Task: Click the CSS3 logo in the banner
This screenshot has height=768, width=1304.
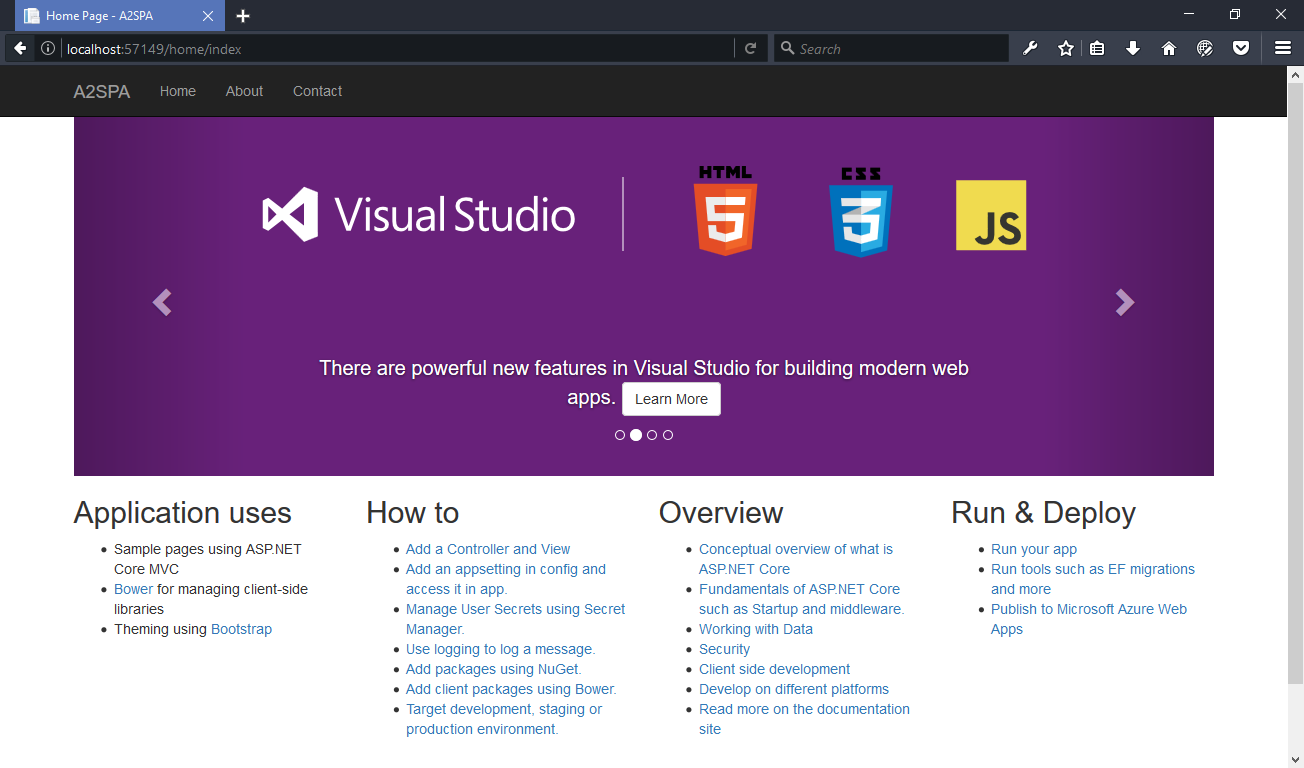Action: pos(860,211)
